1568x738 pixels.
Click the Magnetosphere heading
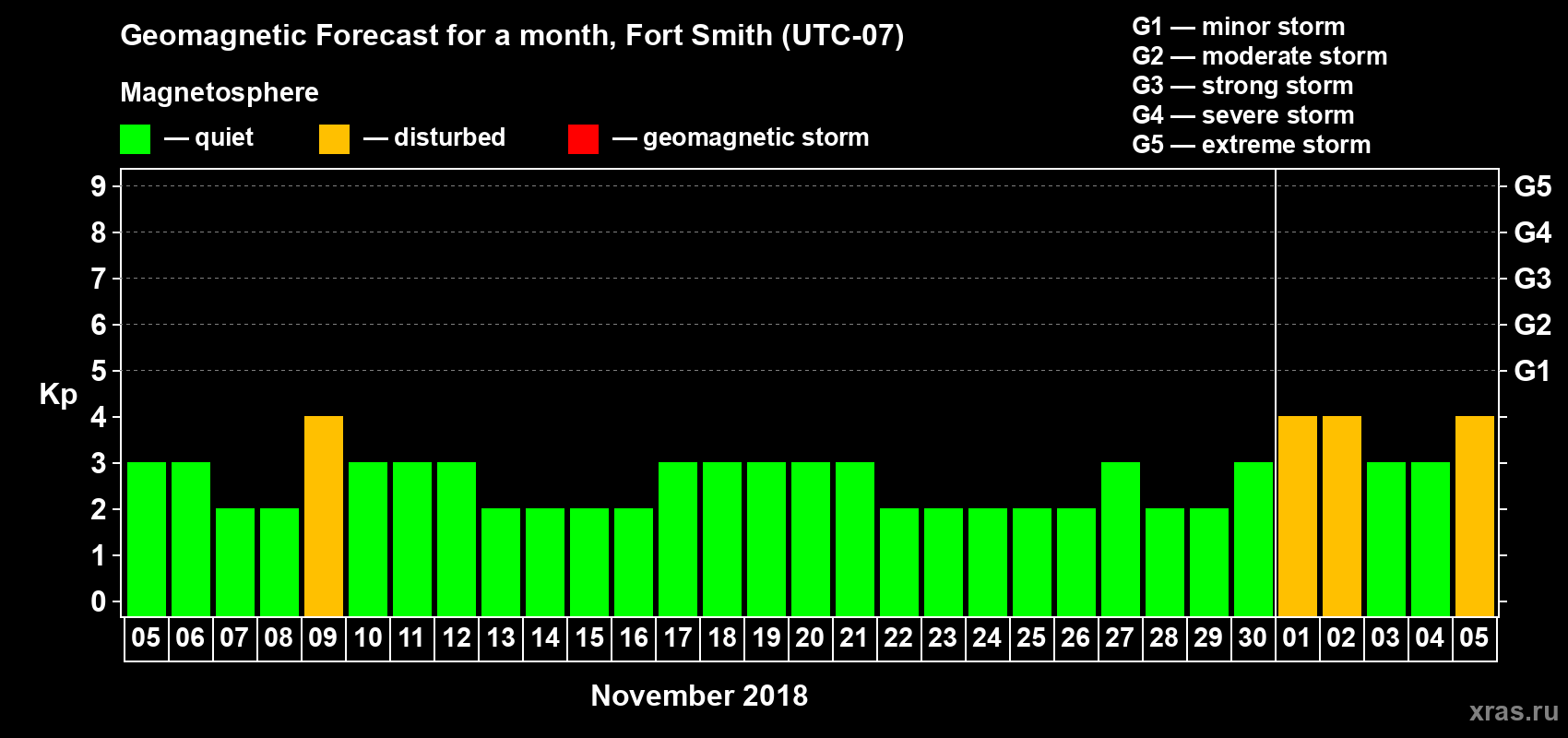220,92
